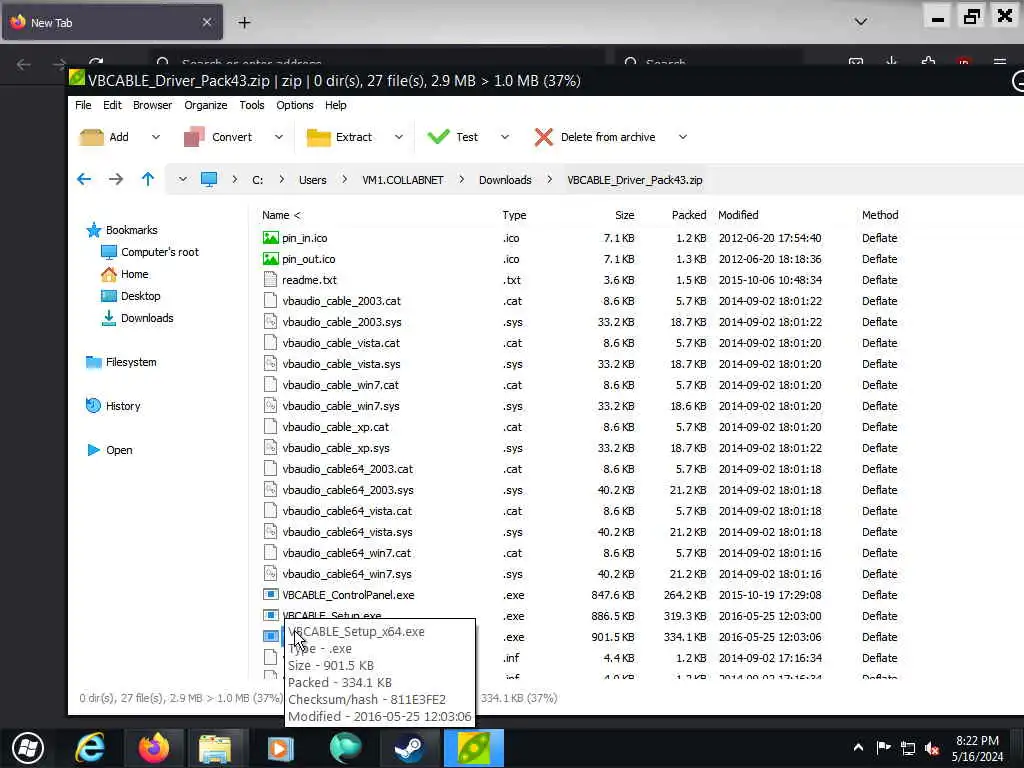The height and width of the screenshot is (768, 1024).
Task: Click the computer icon in the address bar
Action: (209, 180)
